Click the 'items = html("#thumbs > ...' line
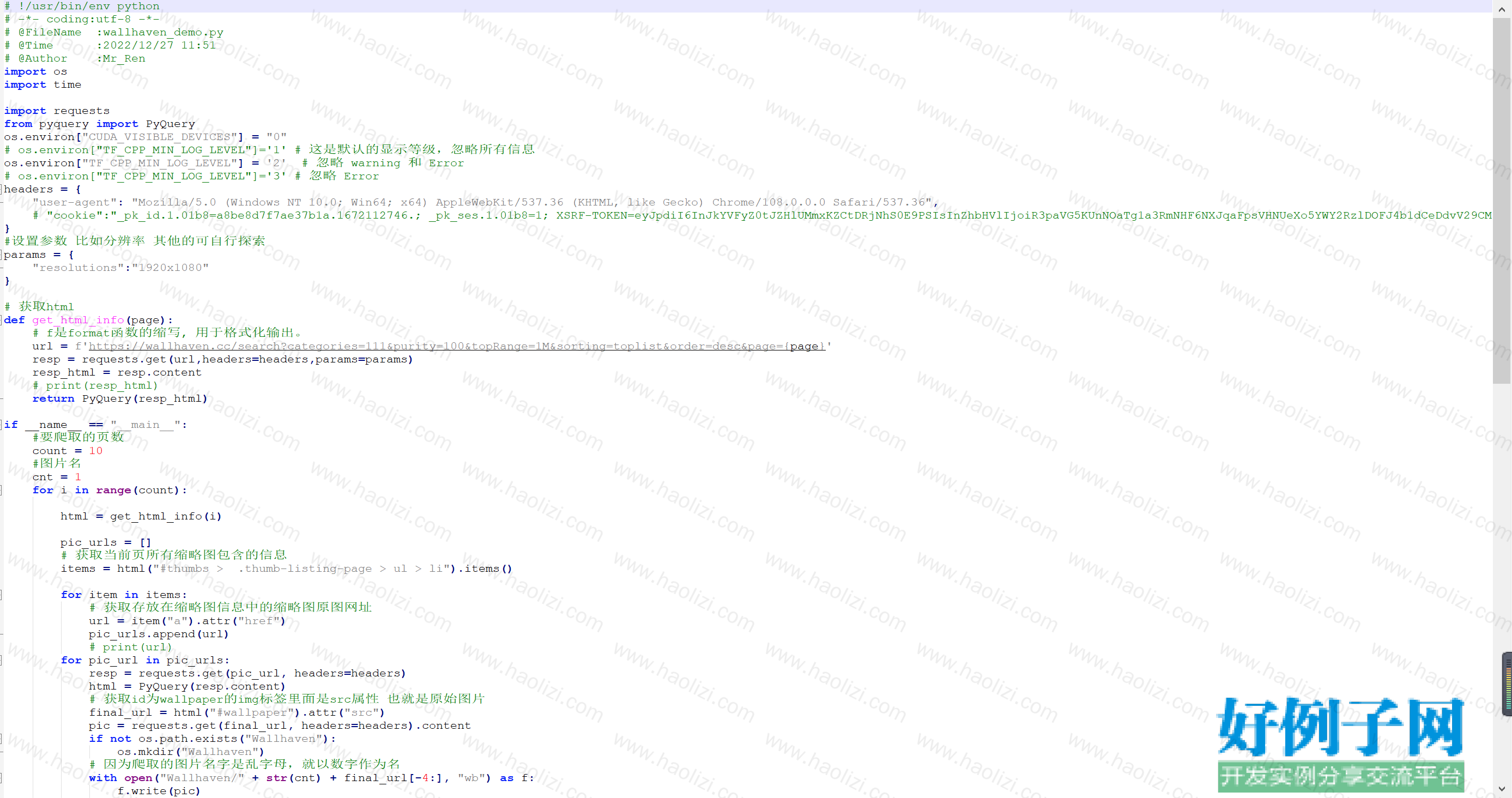Image resolution: width=1512 pixels, height=798 pixels. (287, 569)
